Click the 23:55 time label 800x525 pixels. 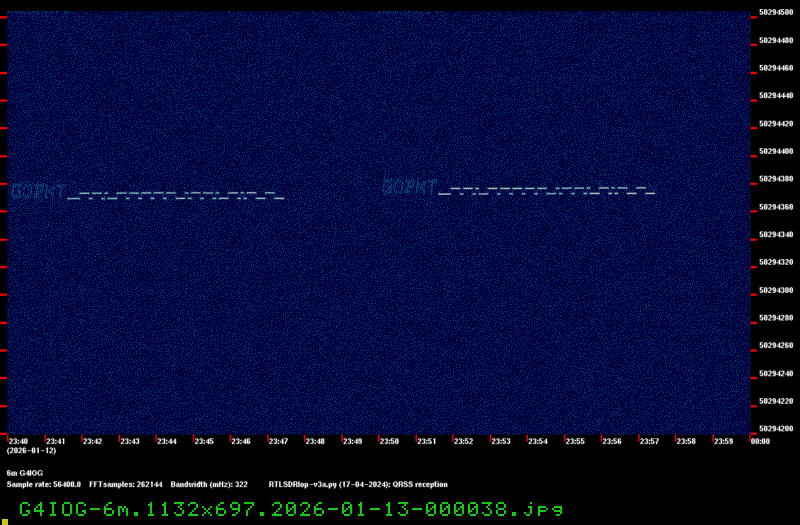575,441
